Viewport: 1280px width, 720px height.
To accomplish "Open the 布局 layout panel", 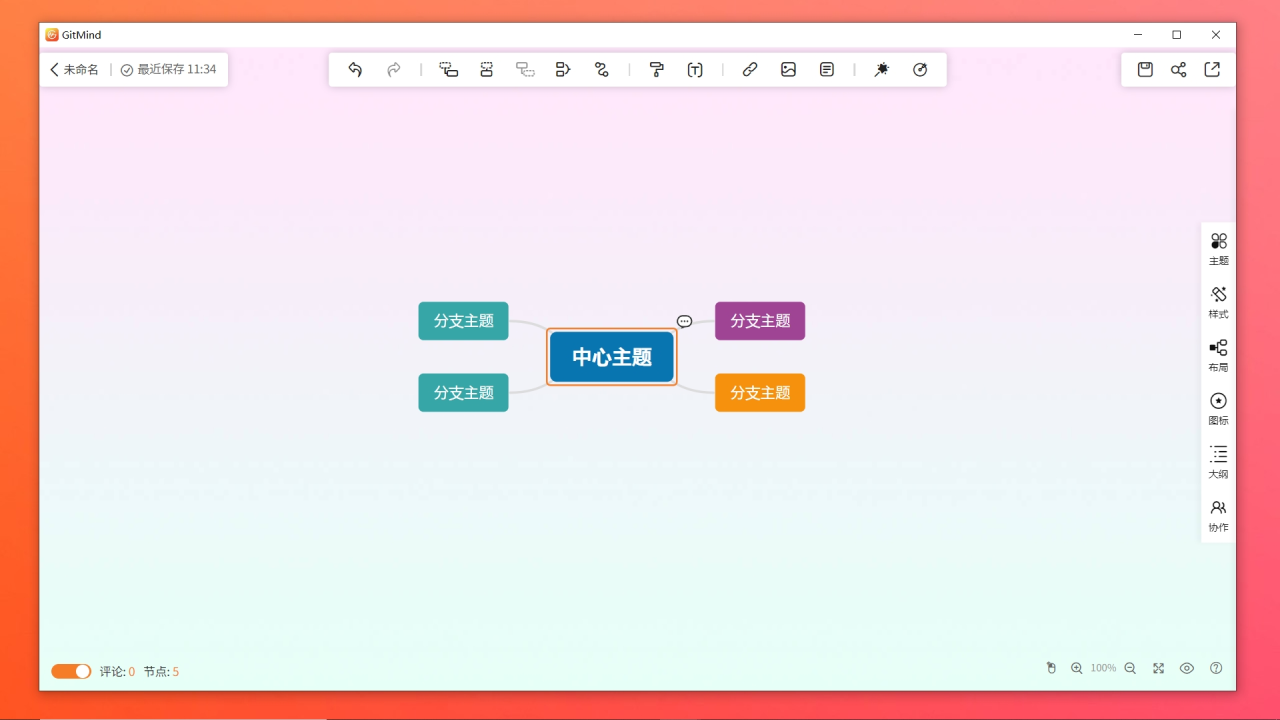I will pos(1218,355).
